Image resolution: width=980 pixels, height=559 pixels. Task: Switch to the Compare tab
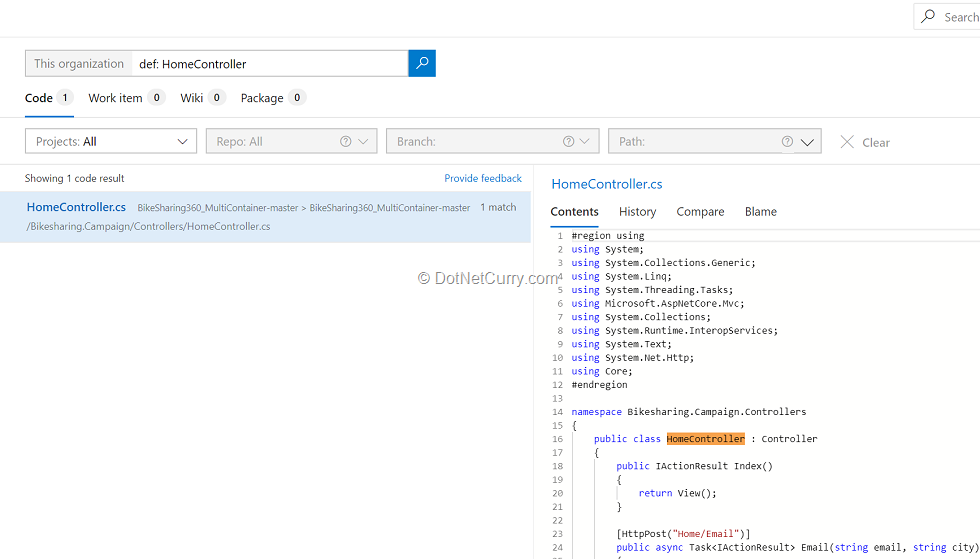(x=700, y=212)
